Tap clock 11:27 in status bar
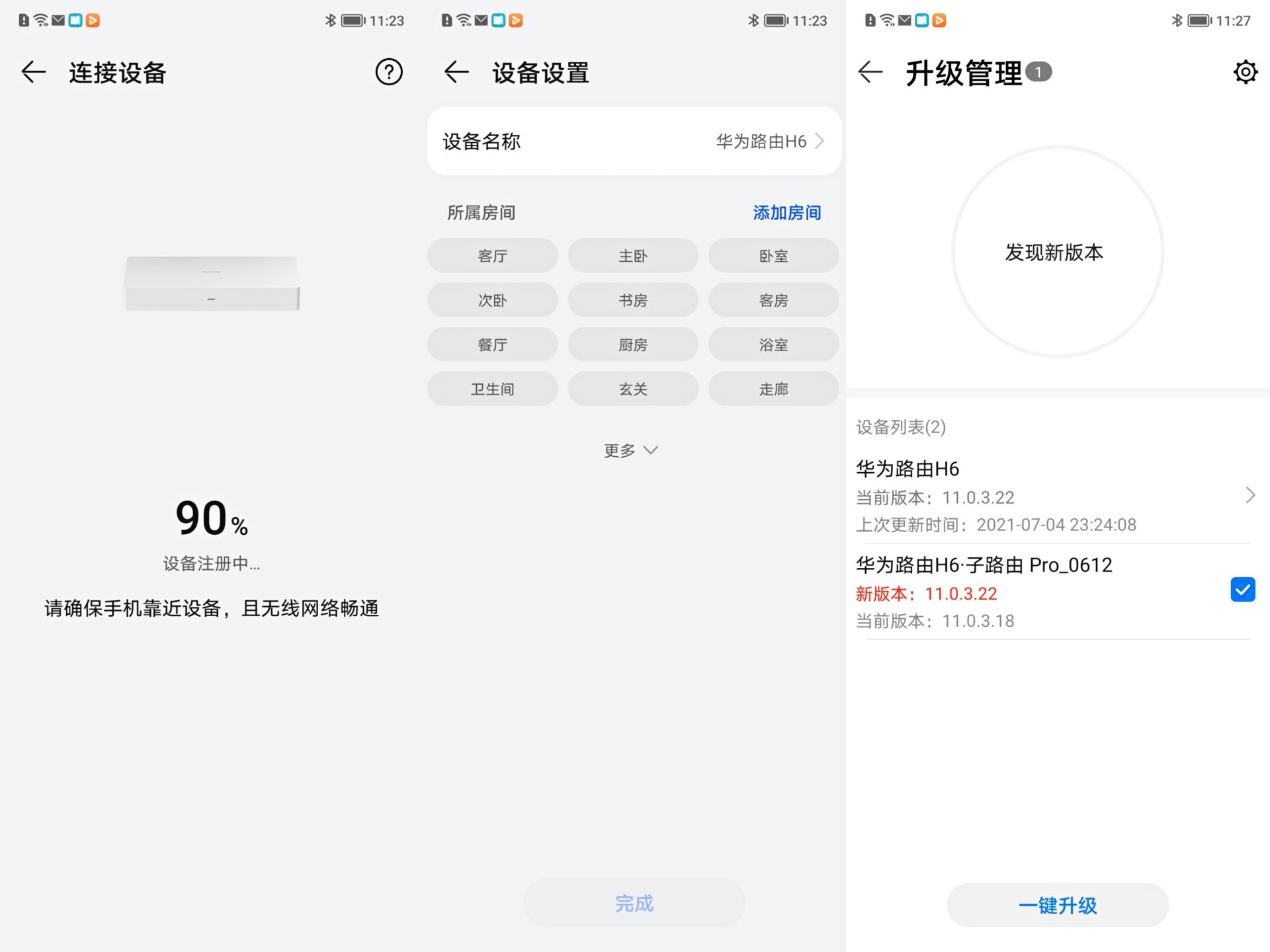The height and width of the screenshot is (952, 1270). [x=1233, y=20]
